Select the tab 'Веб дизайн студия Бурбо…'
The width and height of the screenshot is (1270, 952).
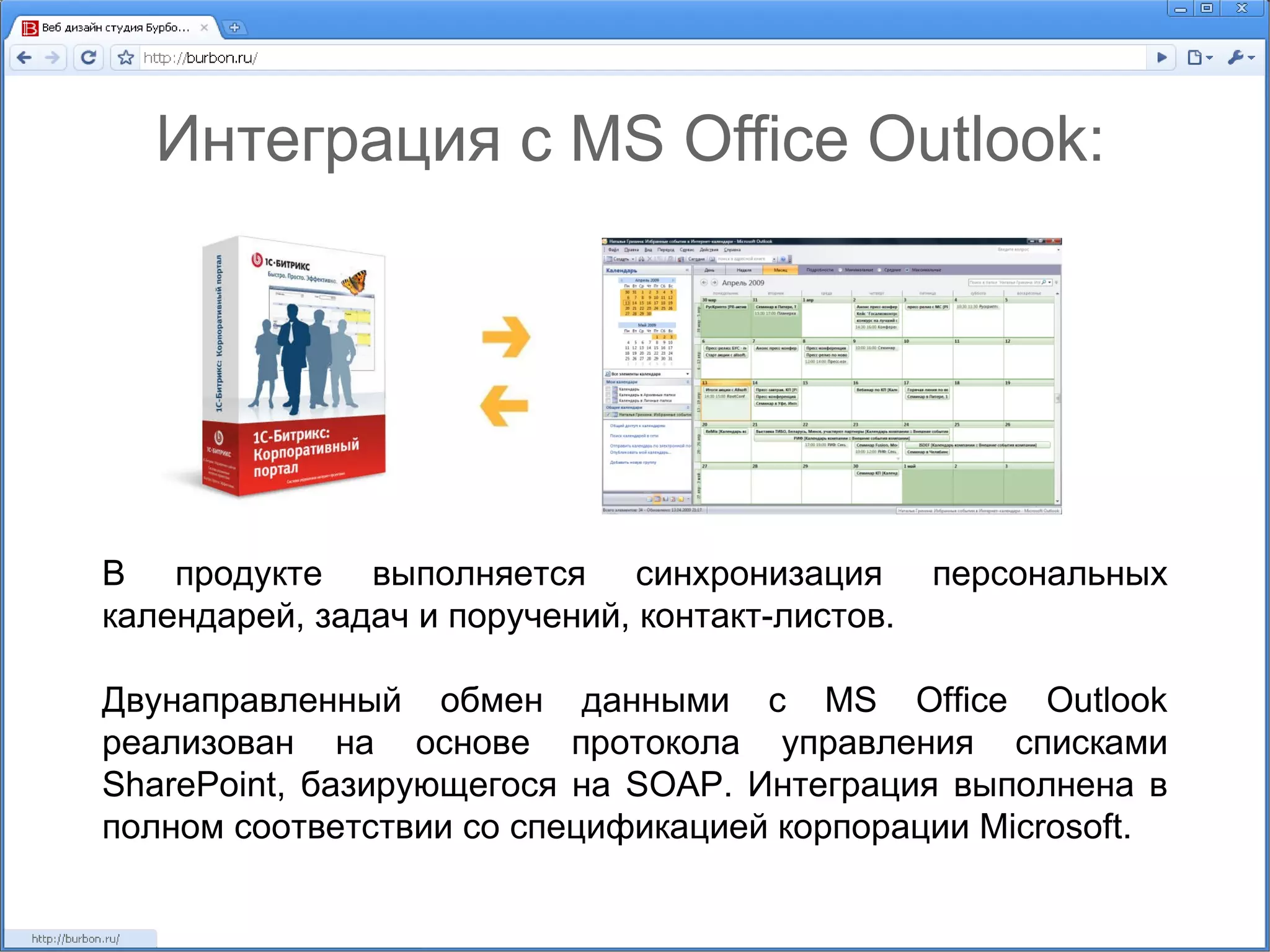point(115,27)
